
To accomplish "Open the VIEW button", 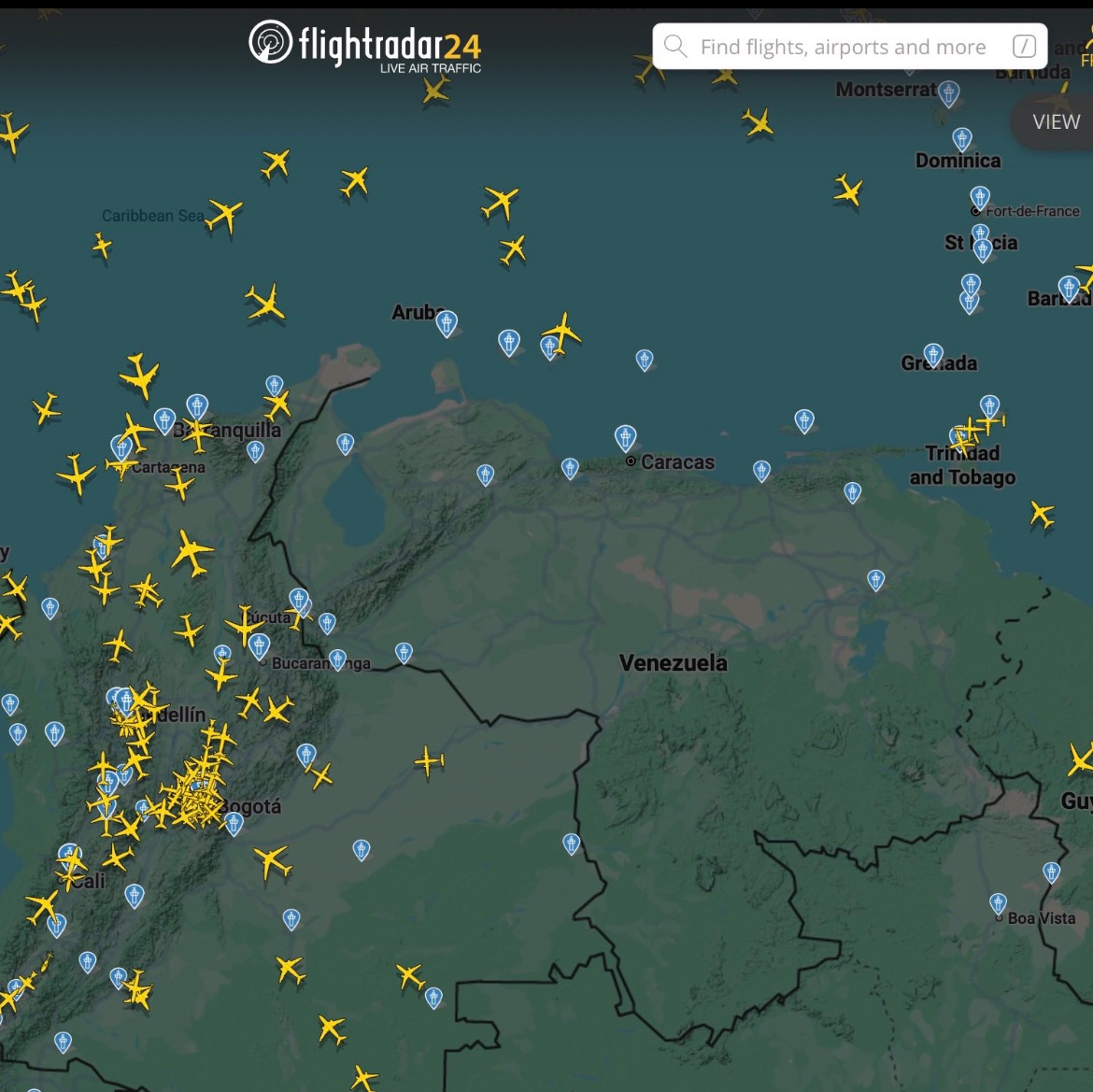I will pos(1056,121).
